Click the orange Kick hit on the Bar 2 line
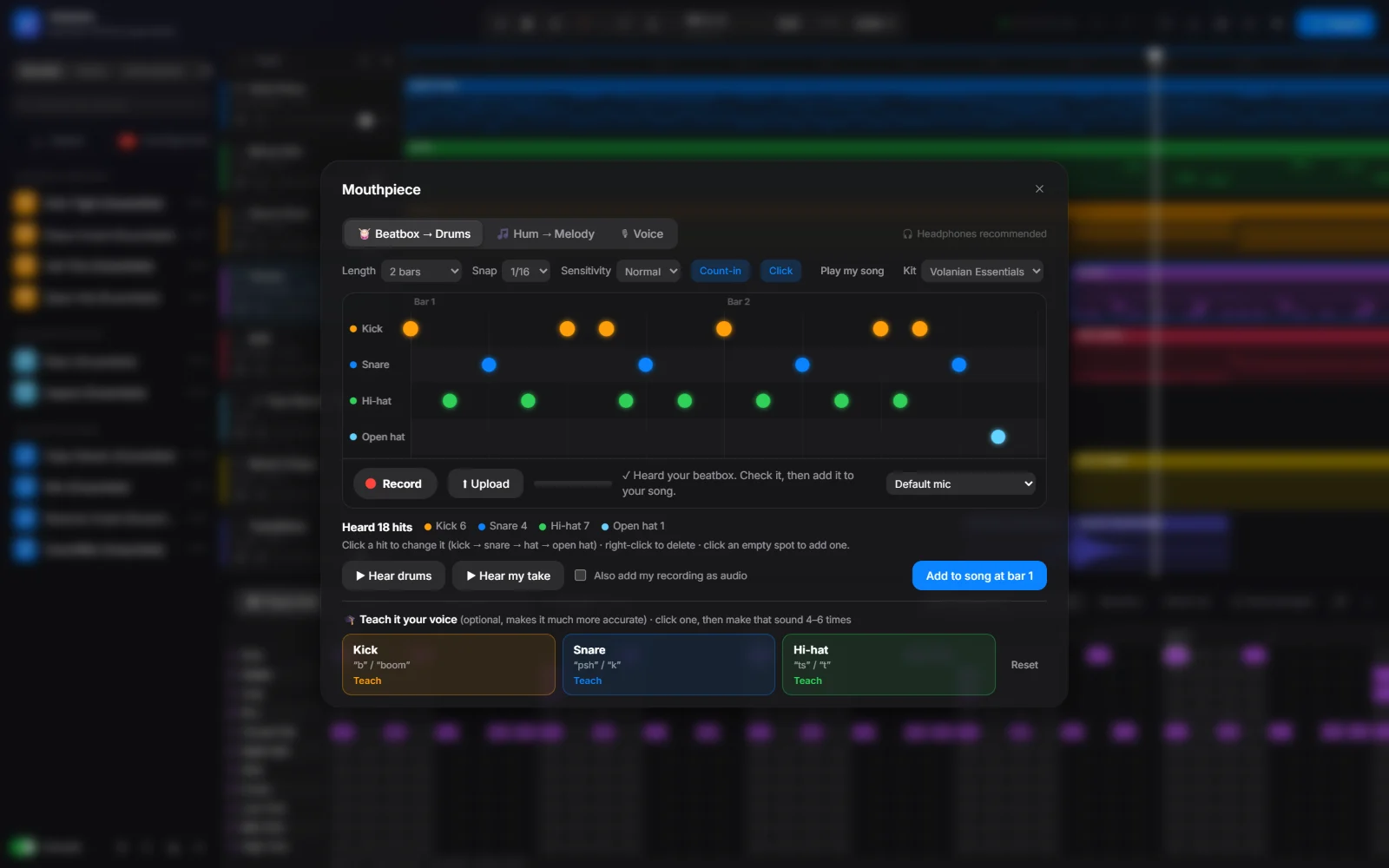 [x=724, y=328]
